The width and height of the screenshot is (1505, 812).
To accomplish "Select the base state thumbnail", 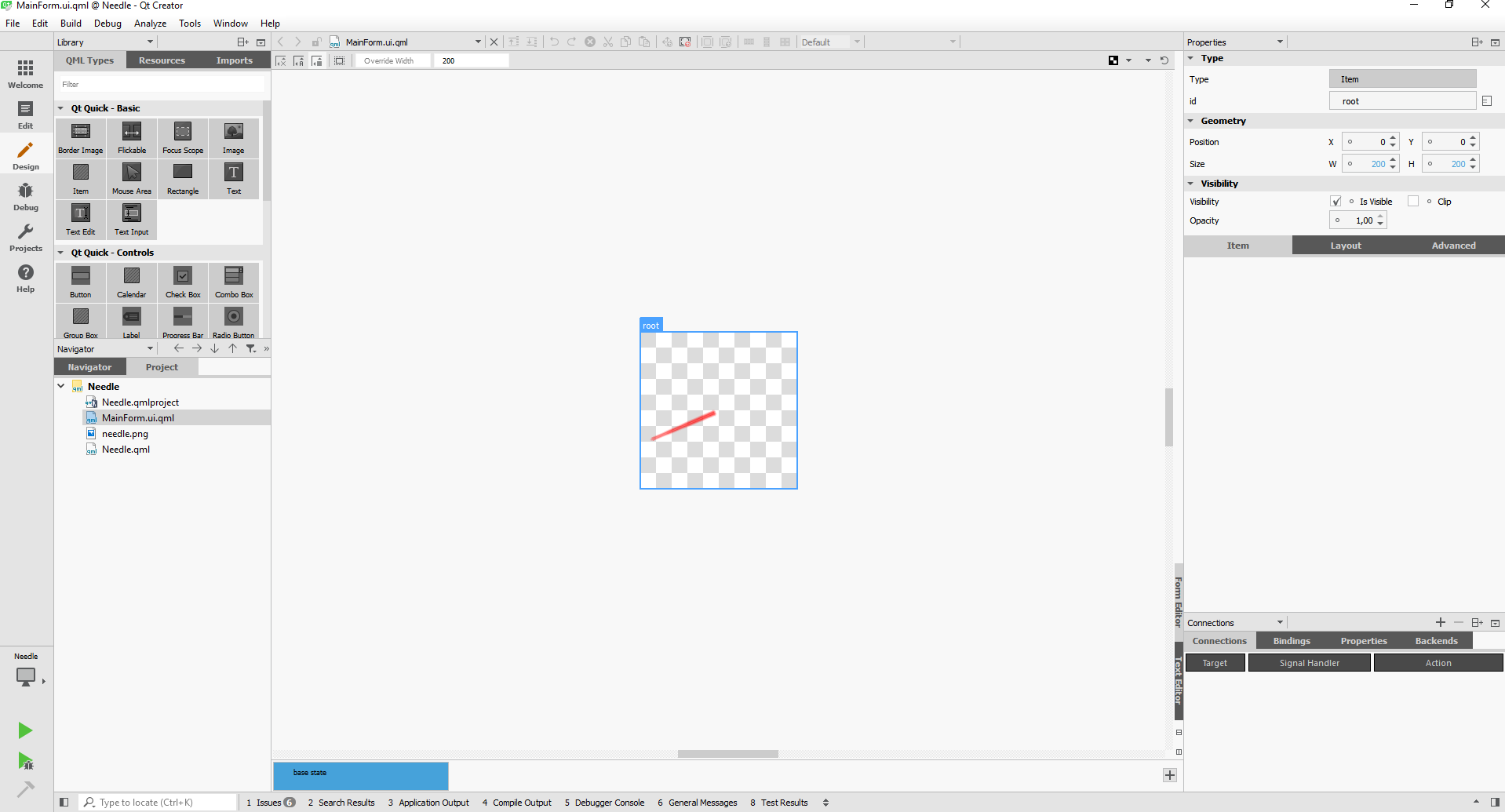I will [360, 776].
